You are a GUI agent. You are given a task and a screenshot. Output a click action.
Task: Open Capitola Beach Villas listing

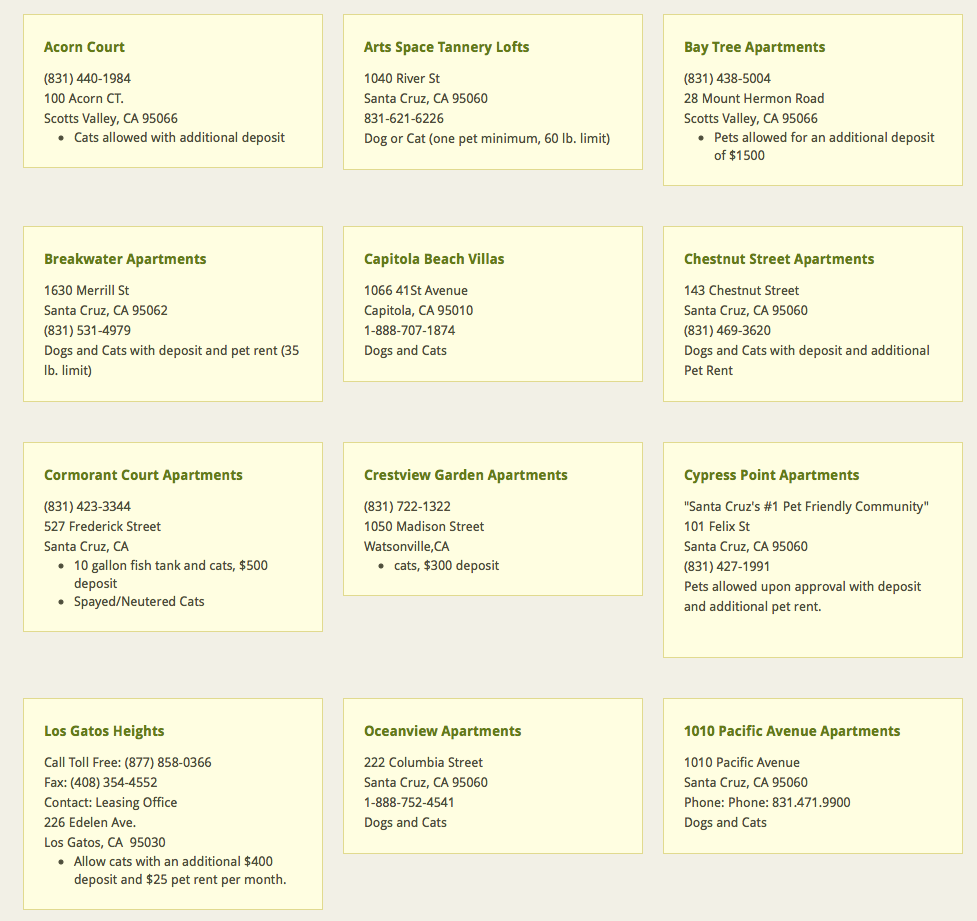click(x=434, y=259)
